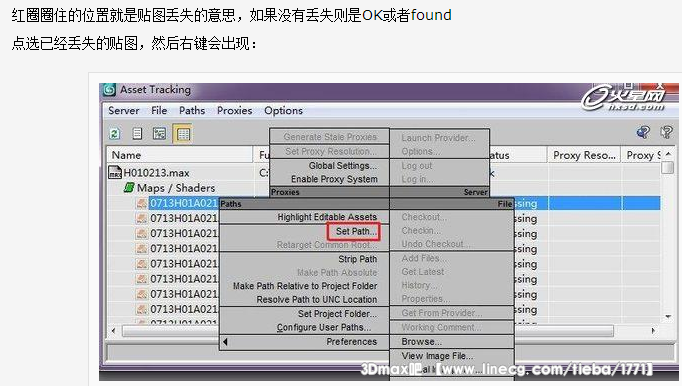The width and height of the screenshot is (682, 386).
Task: Click the horizontal scrollbar thumb
Action: [368, 331]
